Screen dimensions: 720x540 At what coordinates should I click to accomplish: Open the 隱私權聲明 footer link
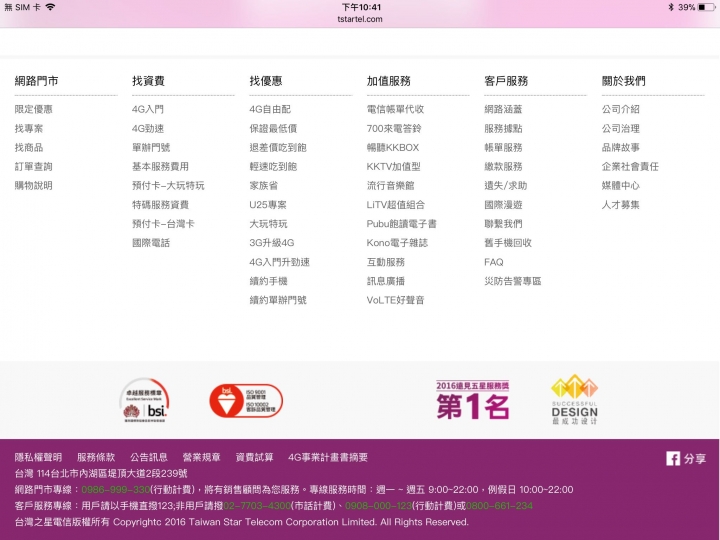38,457
